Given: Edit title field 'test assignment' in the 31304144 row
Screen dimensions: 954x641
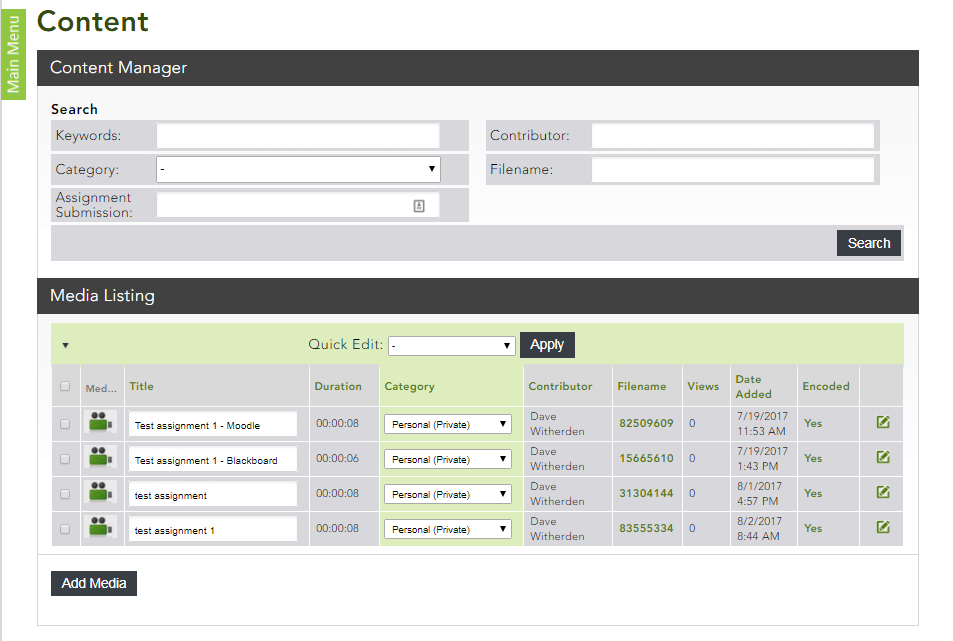Looking at the screenshot, I should pyautogui.click(x=212, y=494).
